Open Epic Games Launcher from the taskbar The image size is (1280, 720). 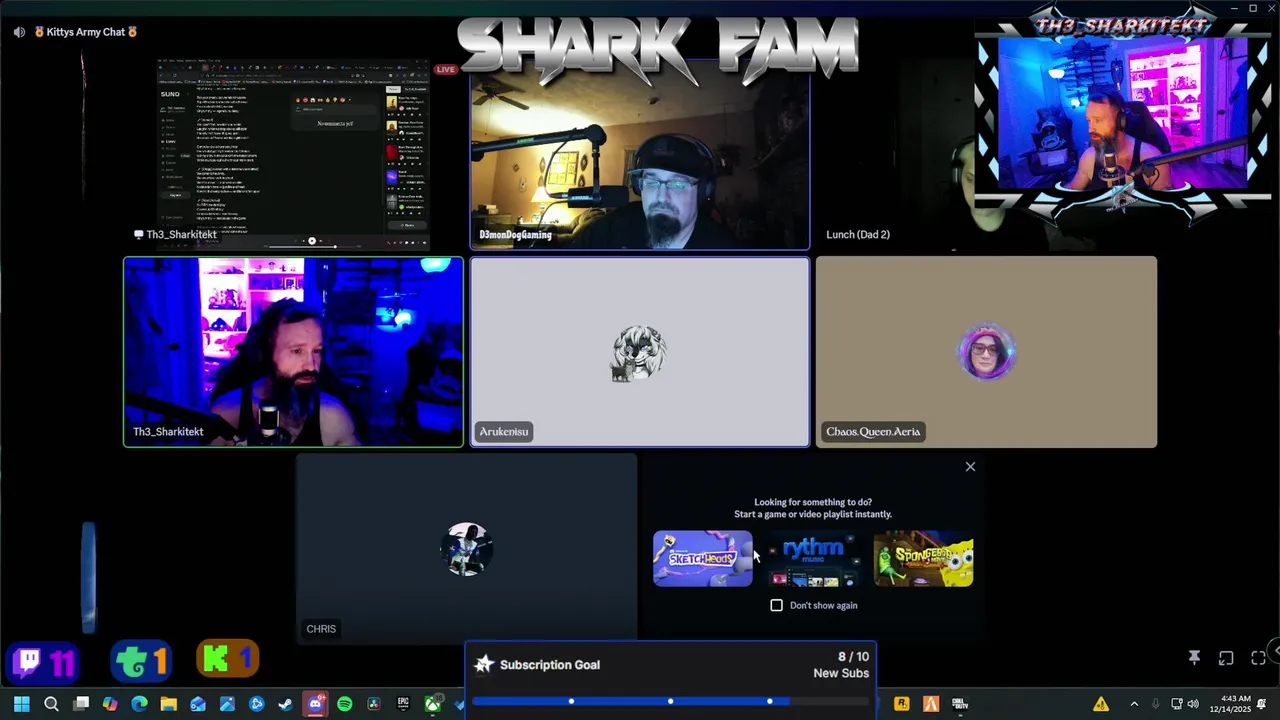[403, 704]
